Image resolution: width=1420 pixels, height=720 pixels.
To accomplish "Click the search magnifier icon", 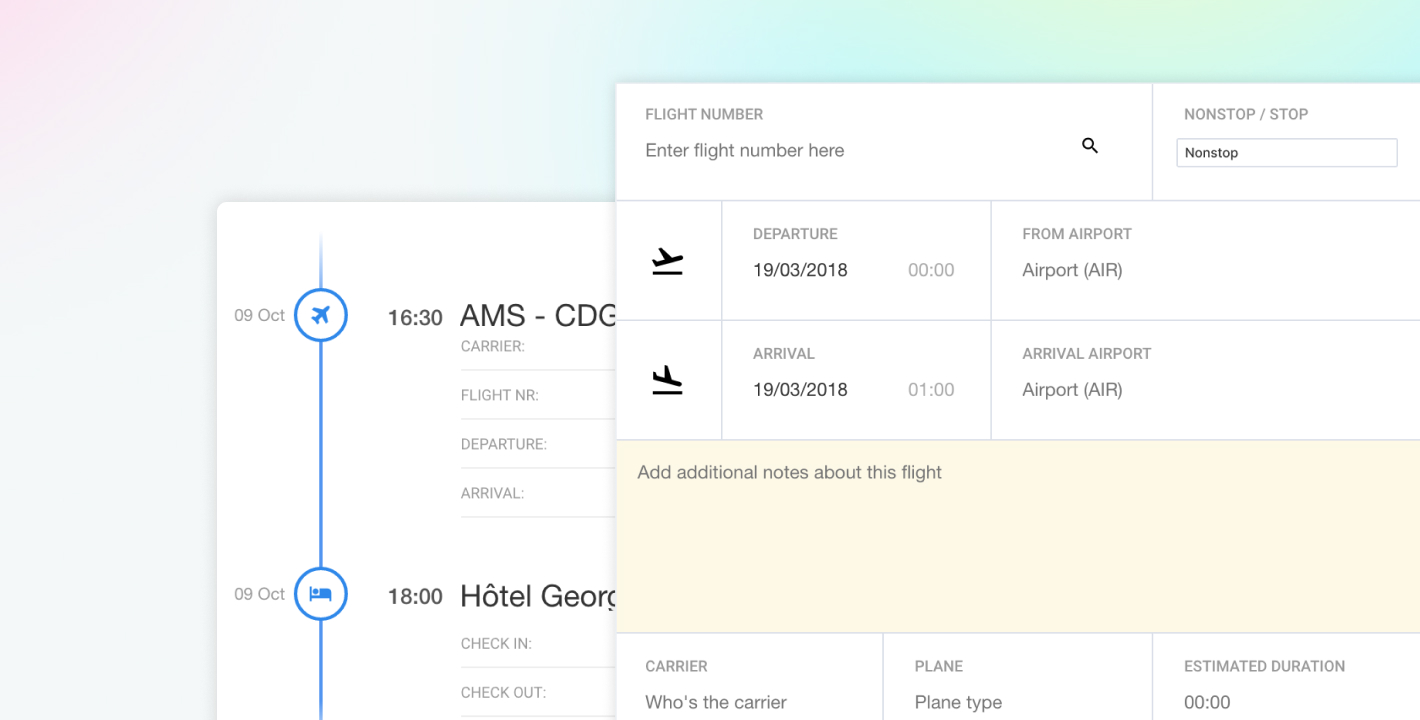I will (x=1090, y=146).
